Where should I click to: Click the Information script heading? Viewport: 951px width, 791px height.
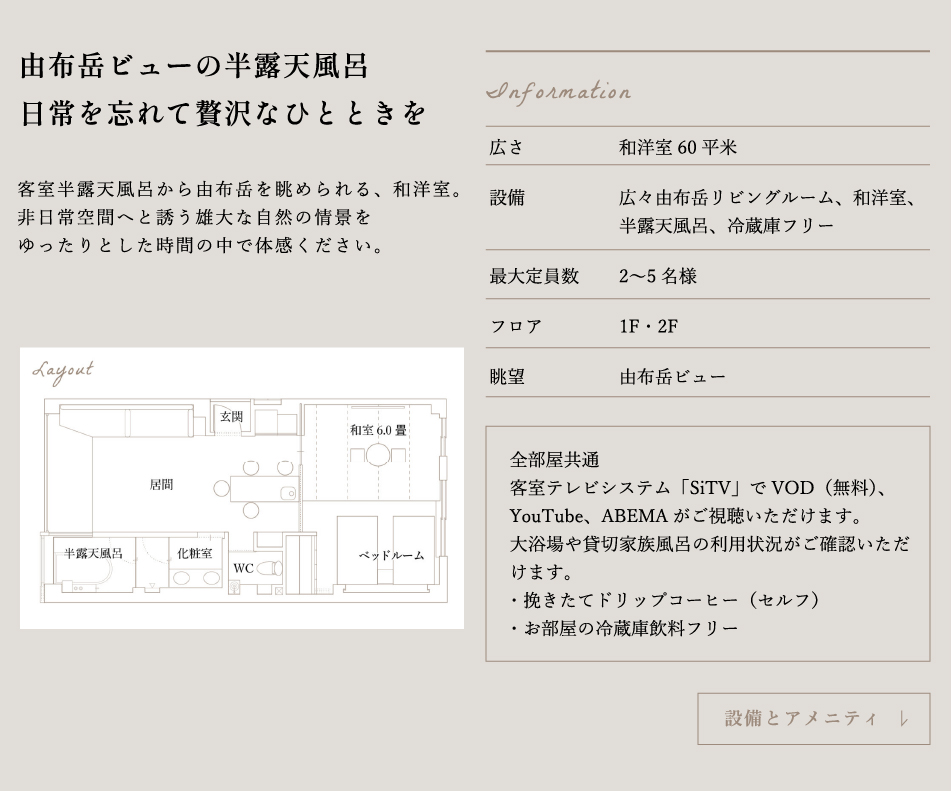tap(558, 92)
